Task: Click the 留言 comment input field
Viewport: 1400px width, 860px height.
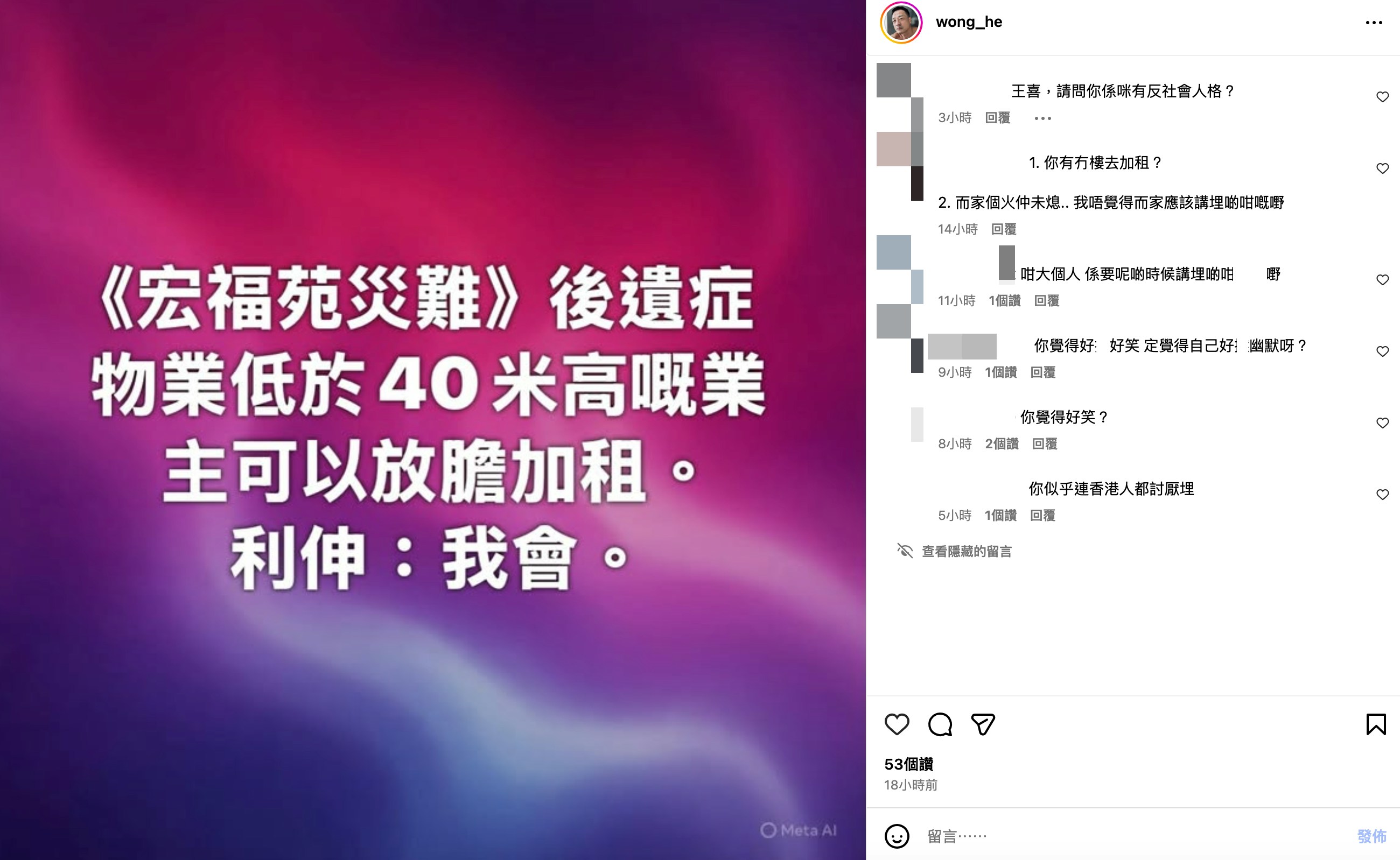Action: coord(1132,836)
